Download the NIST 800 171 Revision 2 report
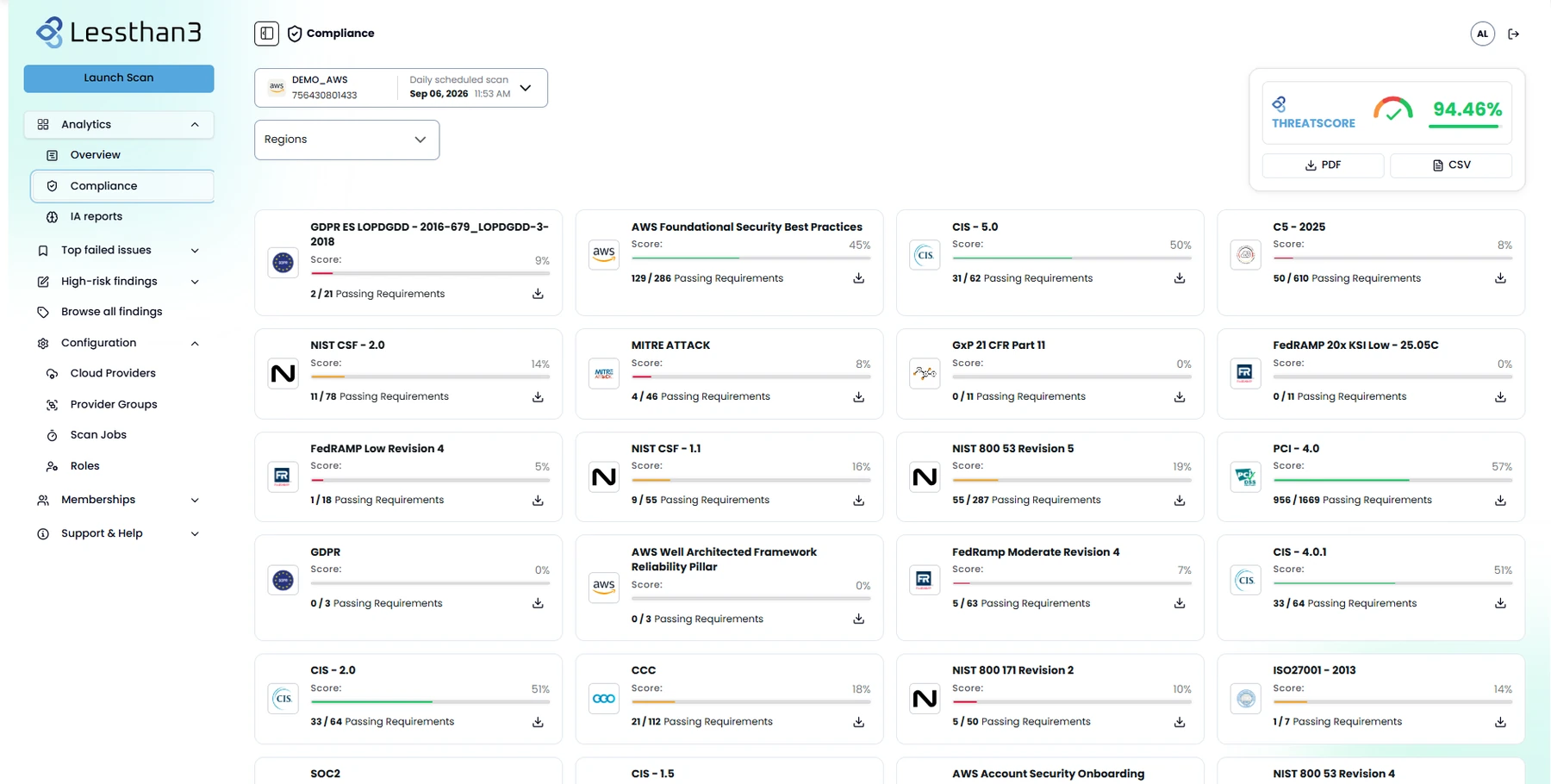1551x784 pixels. [1180, 722]
